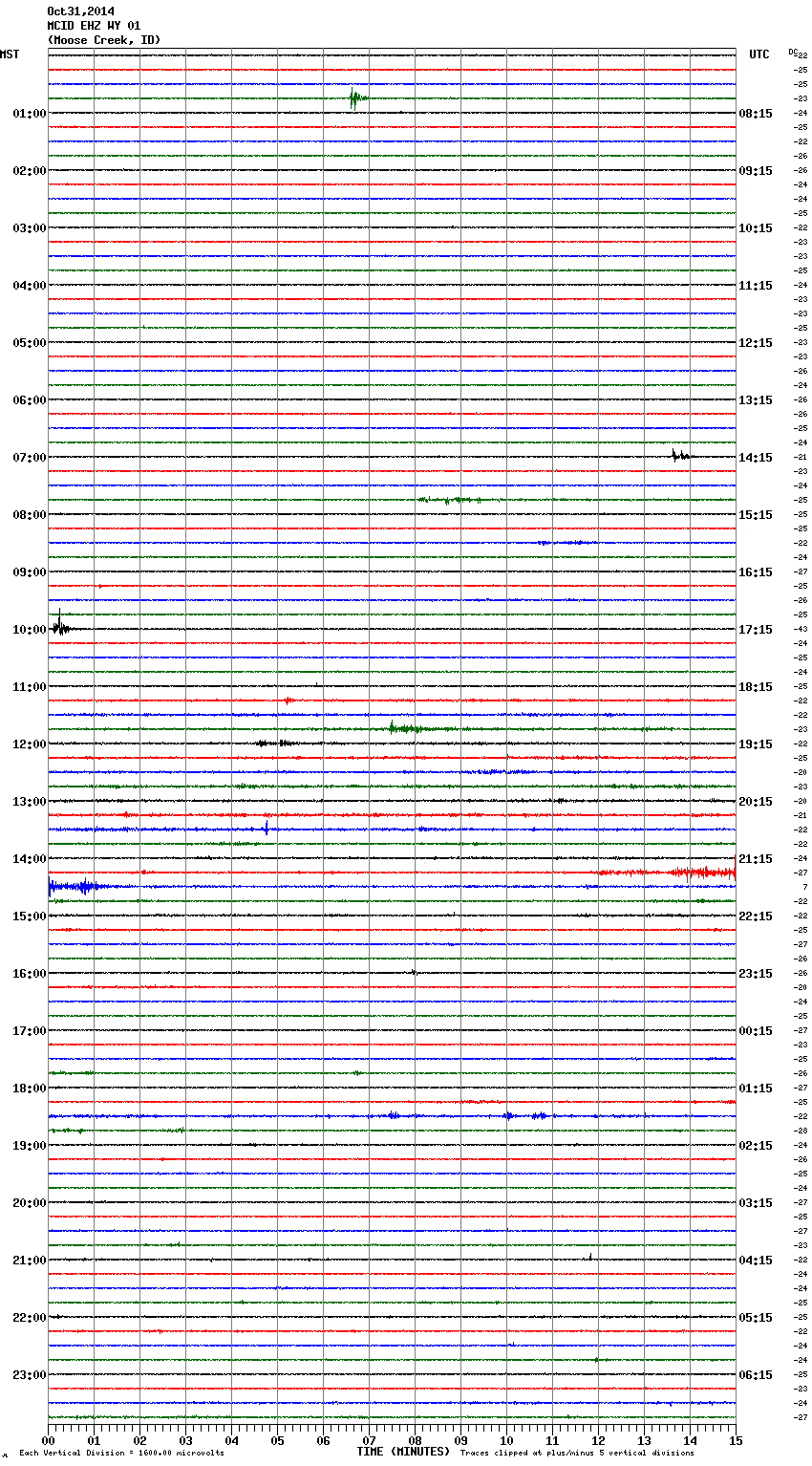This screenshot has width=812, height=1466.
Task: Select the 10:00 MST time label
Action: point(30,630)
